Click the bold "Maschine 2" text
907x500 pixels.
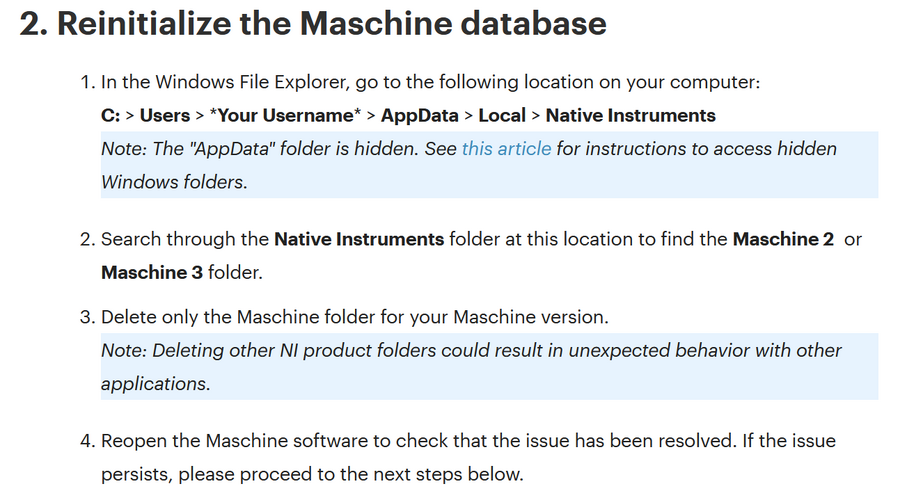point(783,239)
